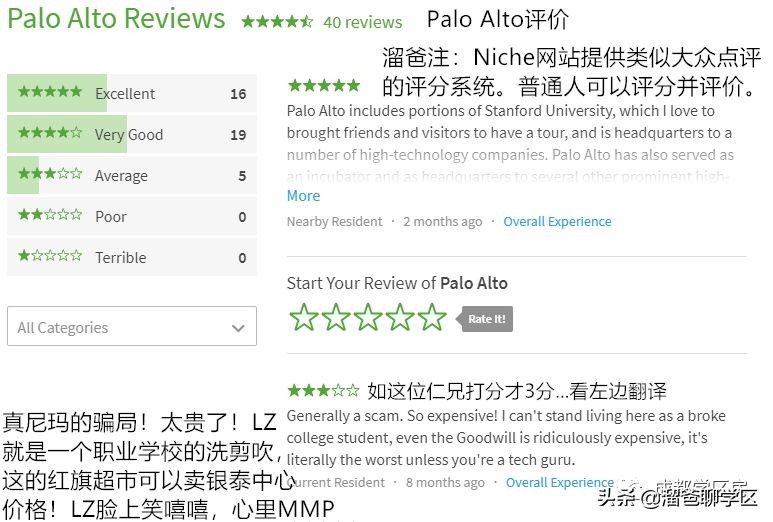Click count 0 in Terrible row

pyautogui.click(x=242, y=257)
